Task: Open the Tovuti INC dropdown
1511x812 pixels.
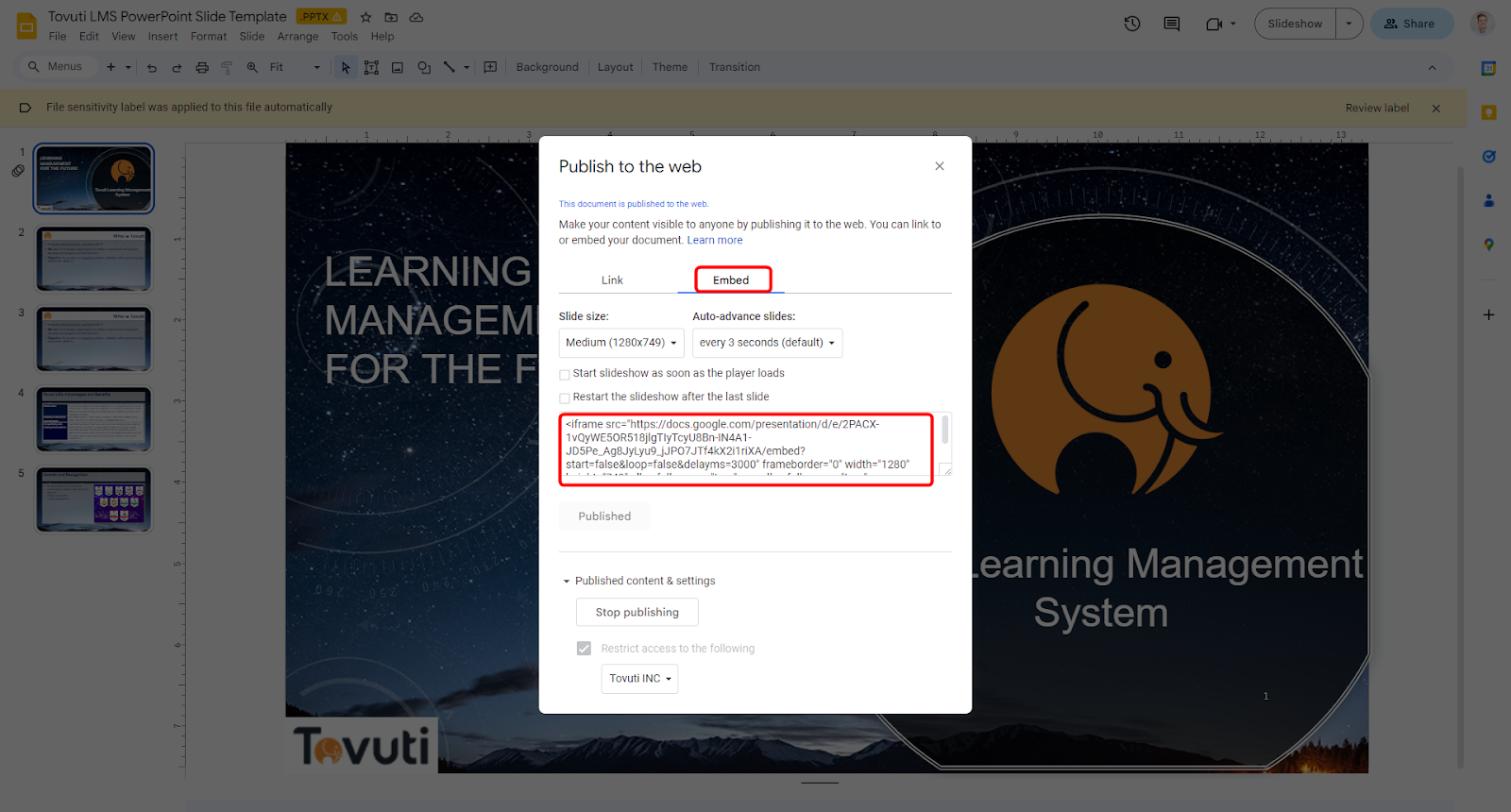Action: point(639,679)
